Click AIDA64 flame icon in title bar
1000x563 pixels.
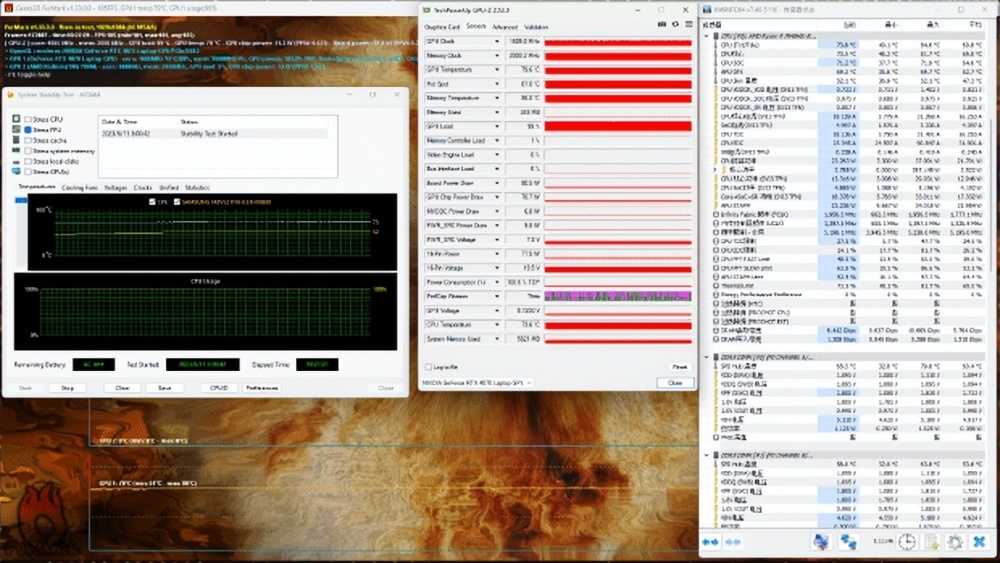pos(10,94)
